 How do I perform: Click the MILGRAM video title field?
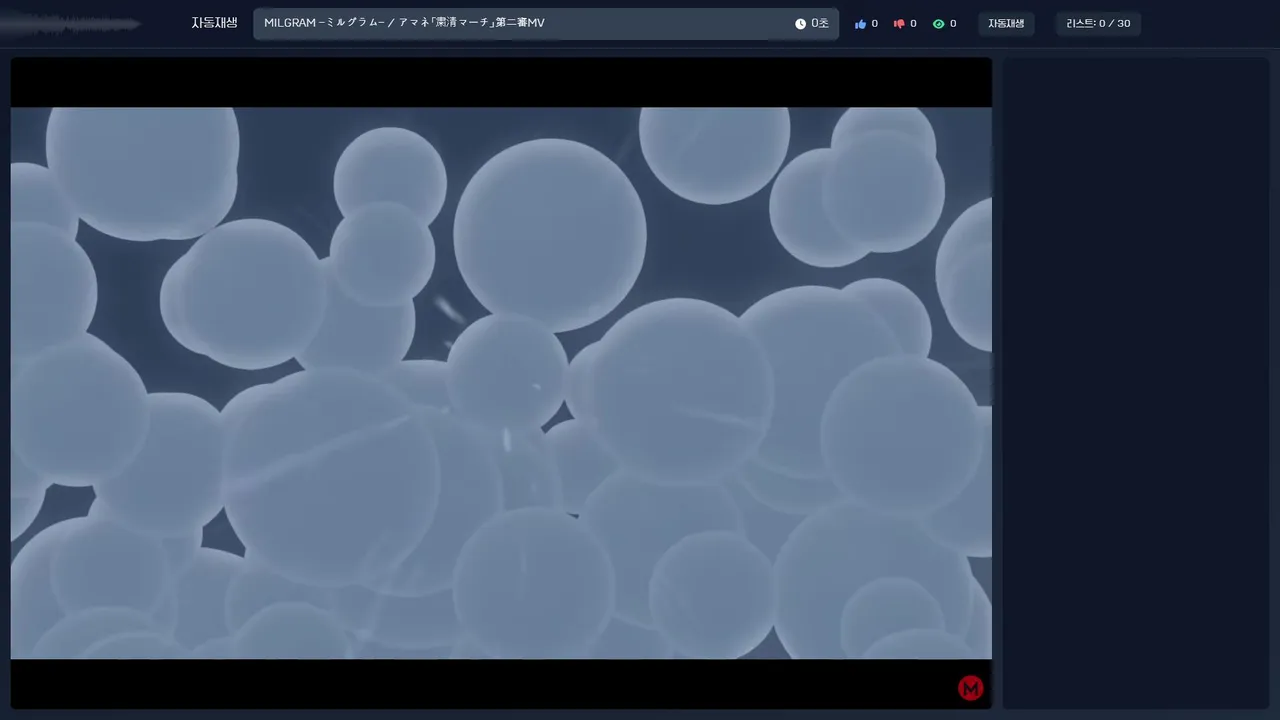546,24
